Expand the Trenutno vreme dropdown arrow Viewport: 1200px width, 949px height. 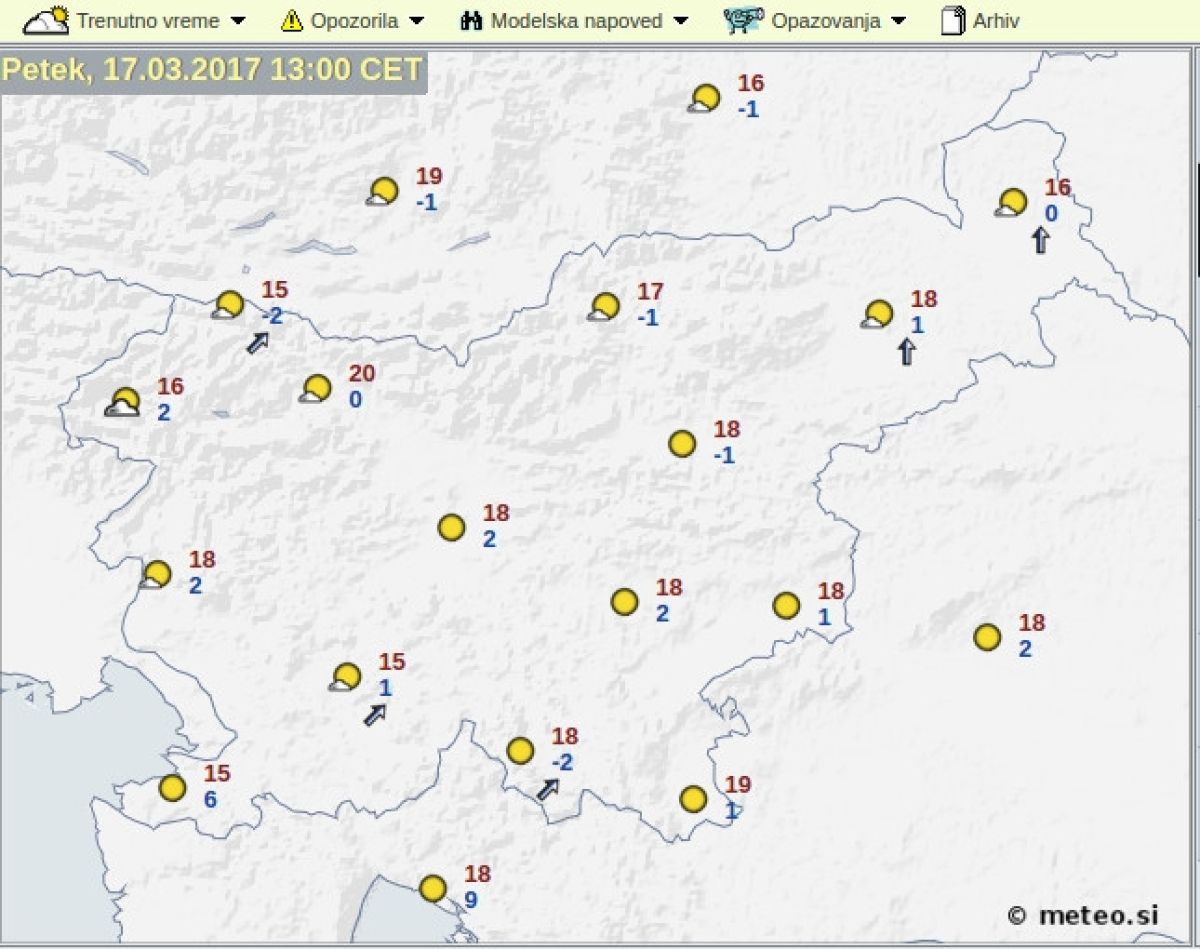tap(237, 21)
